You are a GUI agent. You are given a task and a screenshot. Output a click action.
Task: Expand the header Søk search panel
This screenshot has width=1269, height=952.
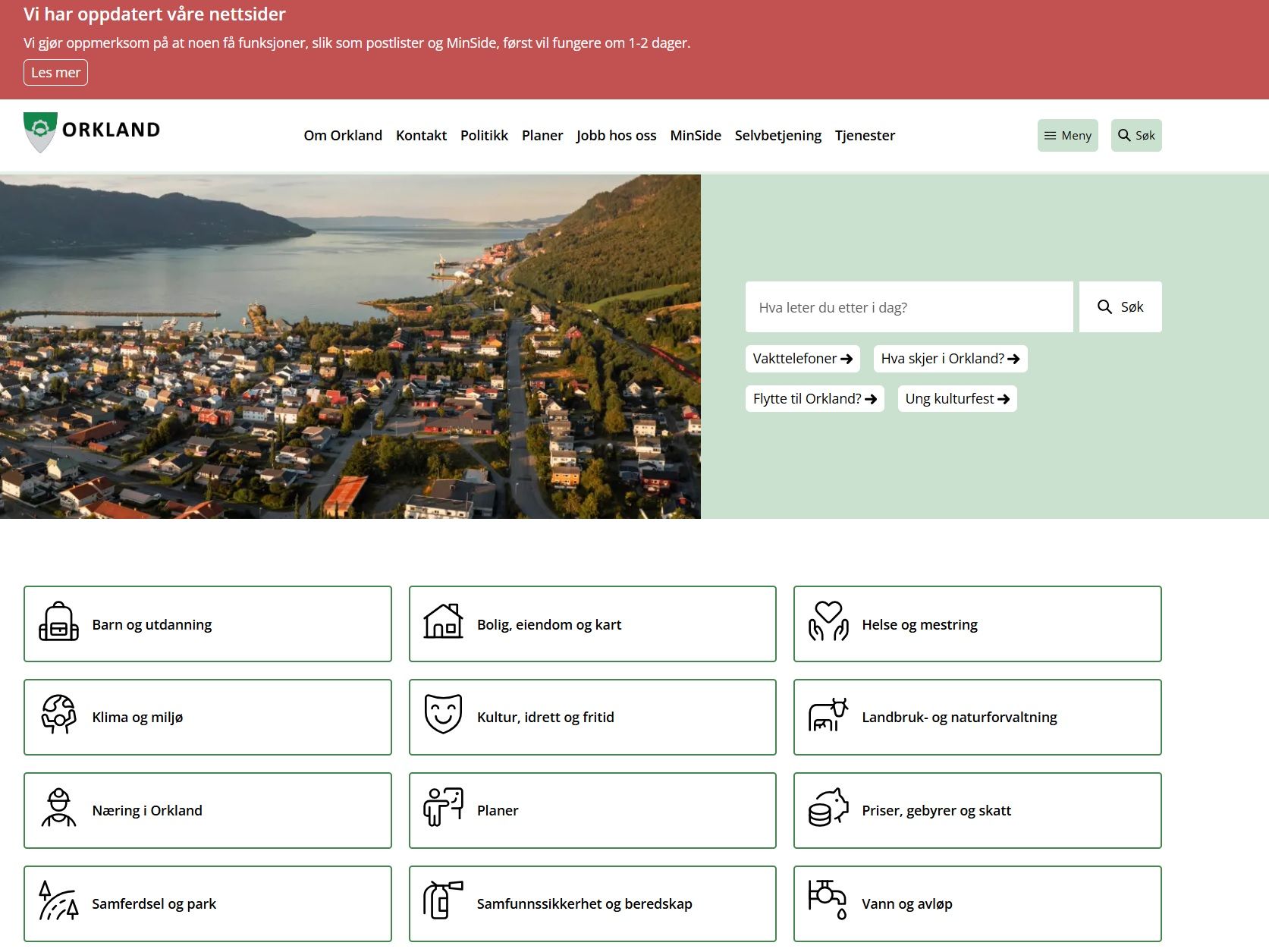[1136, 136]
